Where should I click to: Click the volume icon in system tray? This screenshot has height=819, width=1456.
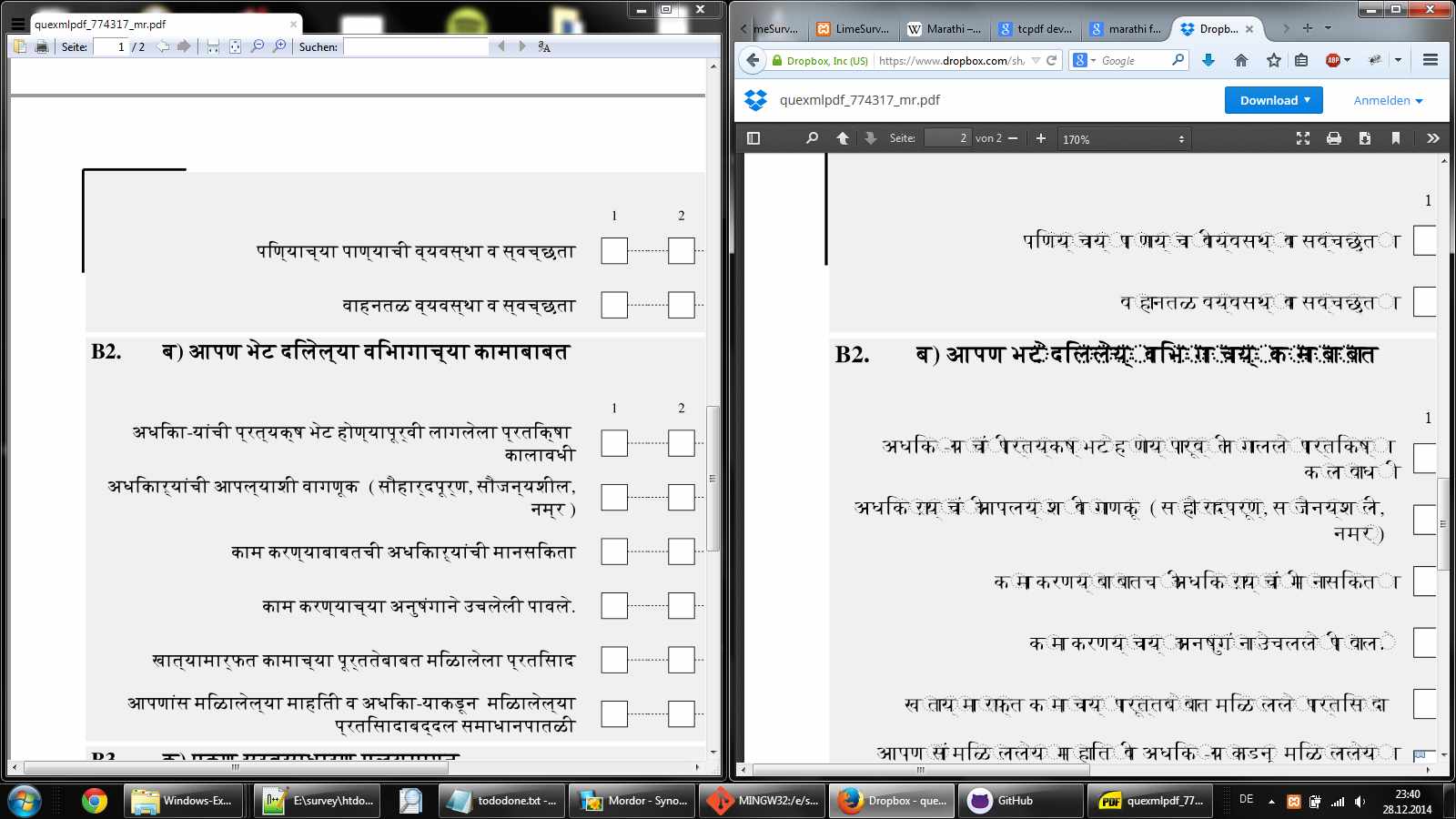coord(1360,802)
